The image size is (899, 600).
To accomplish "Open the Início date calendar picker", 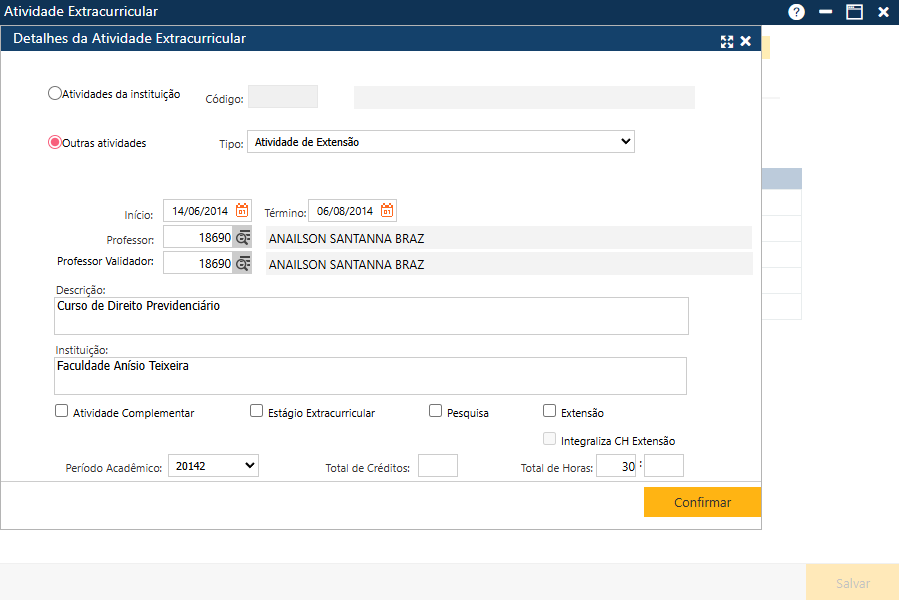I will tap(242, 210).
